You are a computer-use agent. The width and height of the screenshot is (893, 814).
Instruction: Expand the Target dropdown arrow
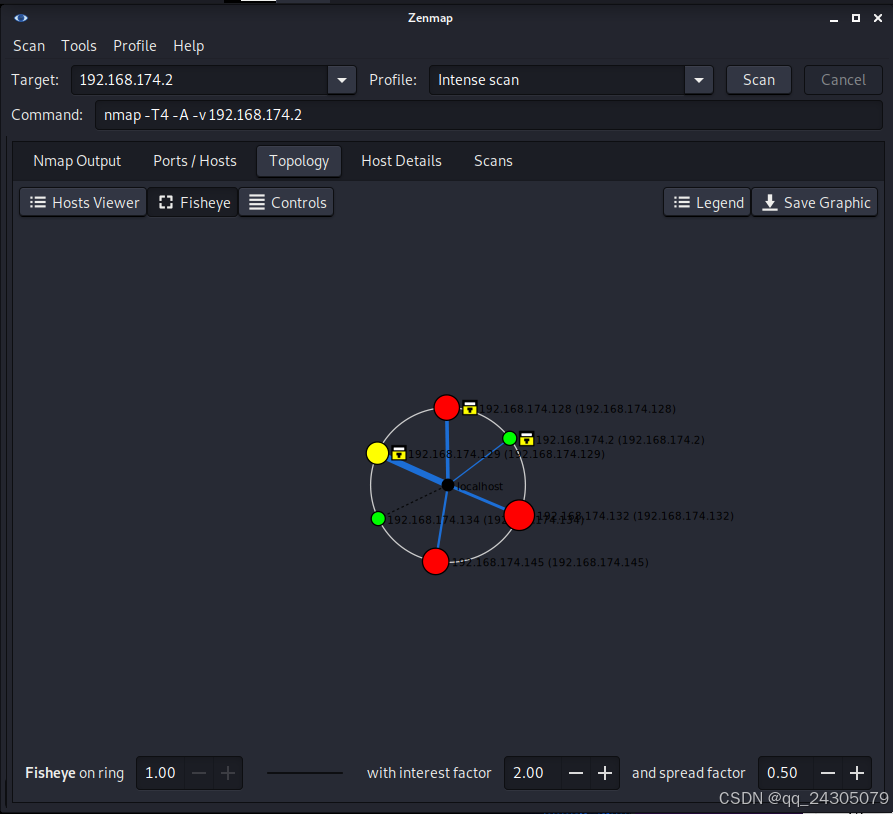[342, 80]
